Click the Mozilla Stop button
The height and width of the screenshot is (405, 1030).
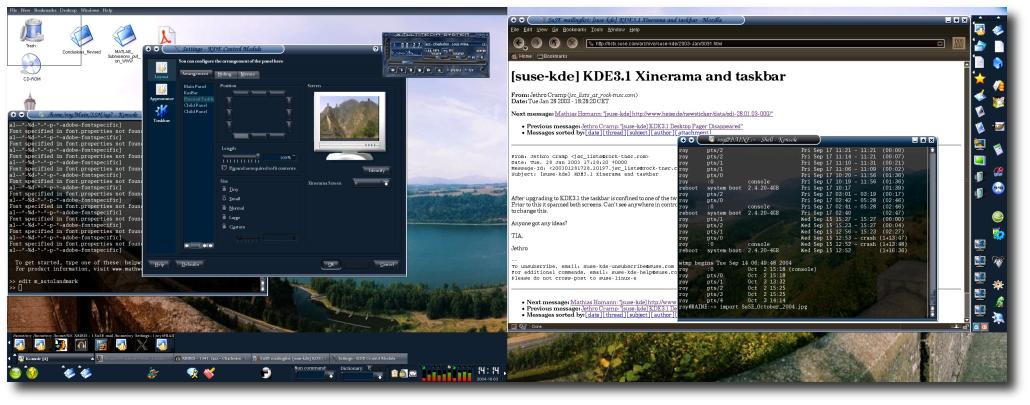tap(572, 43)
